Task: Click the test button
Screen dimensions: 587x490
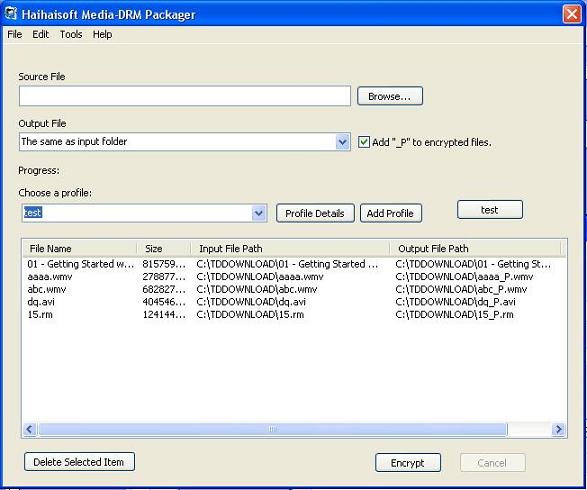Action: [x=489, y=210]
